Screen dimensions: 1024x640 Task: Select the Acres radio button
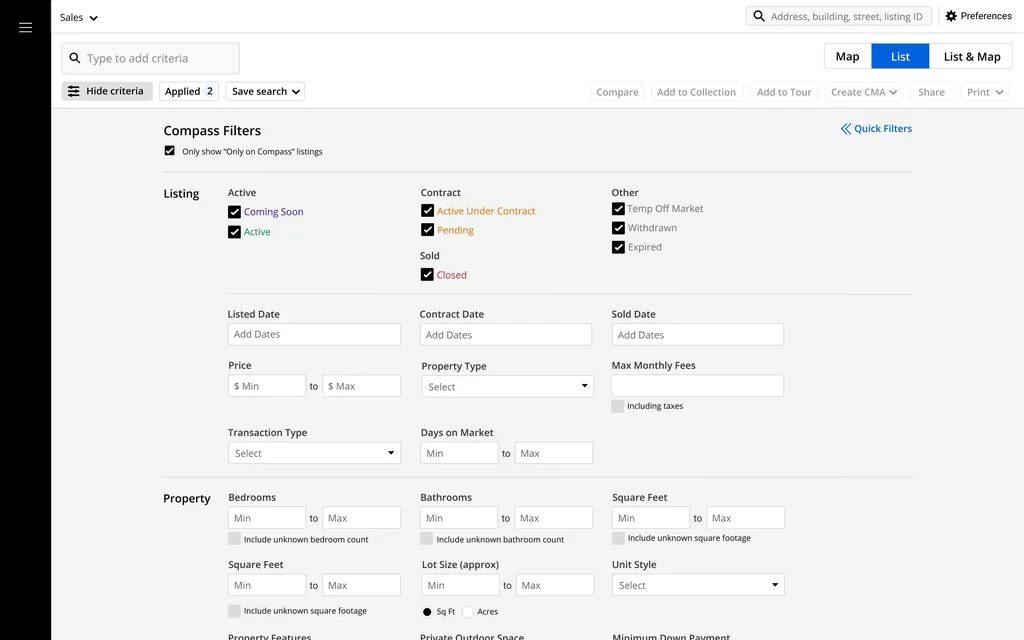[x=468, y=612]
